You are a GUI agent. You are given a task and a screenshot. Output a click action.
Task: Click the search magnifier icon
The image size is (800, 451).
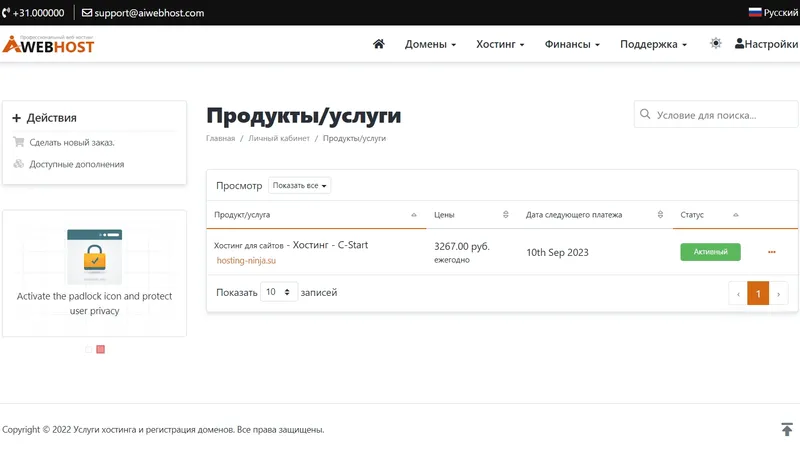(645, 114)
